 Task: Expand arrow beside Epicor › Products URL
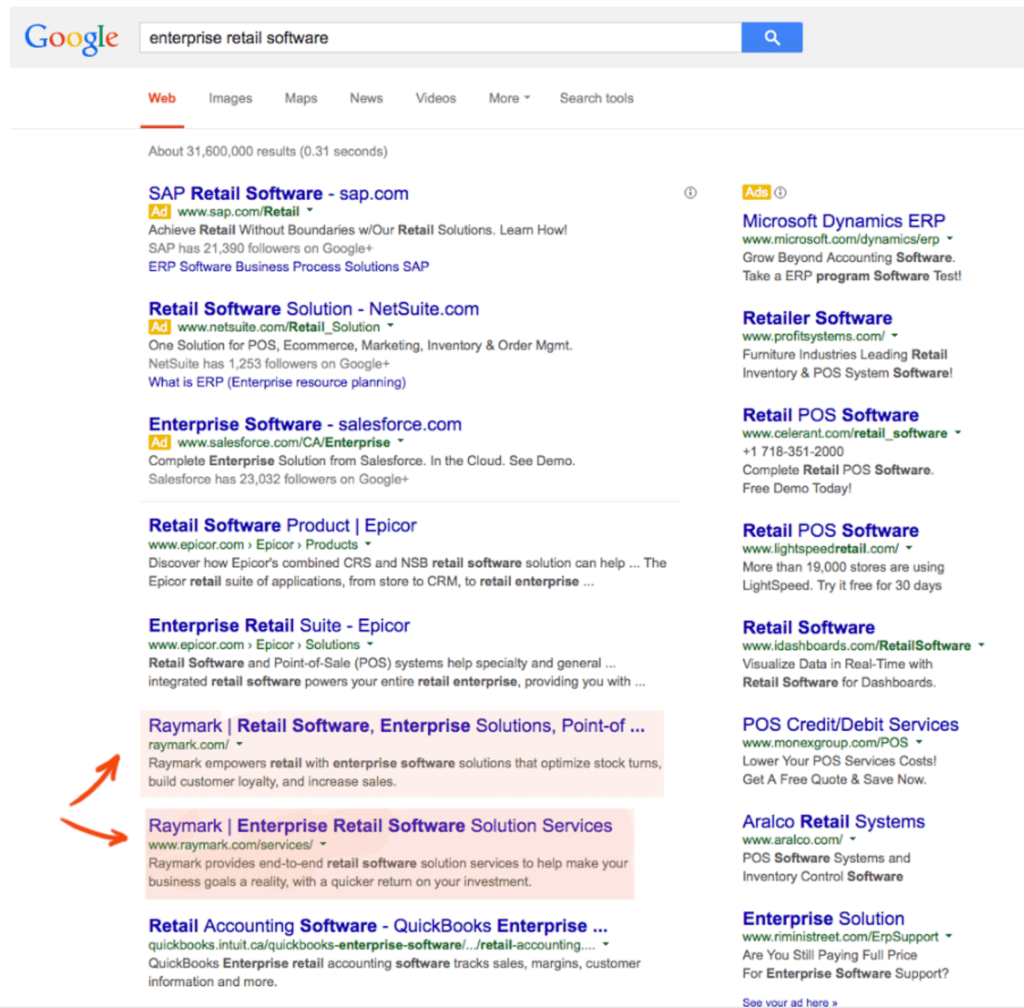tap(368, 543)
